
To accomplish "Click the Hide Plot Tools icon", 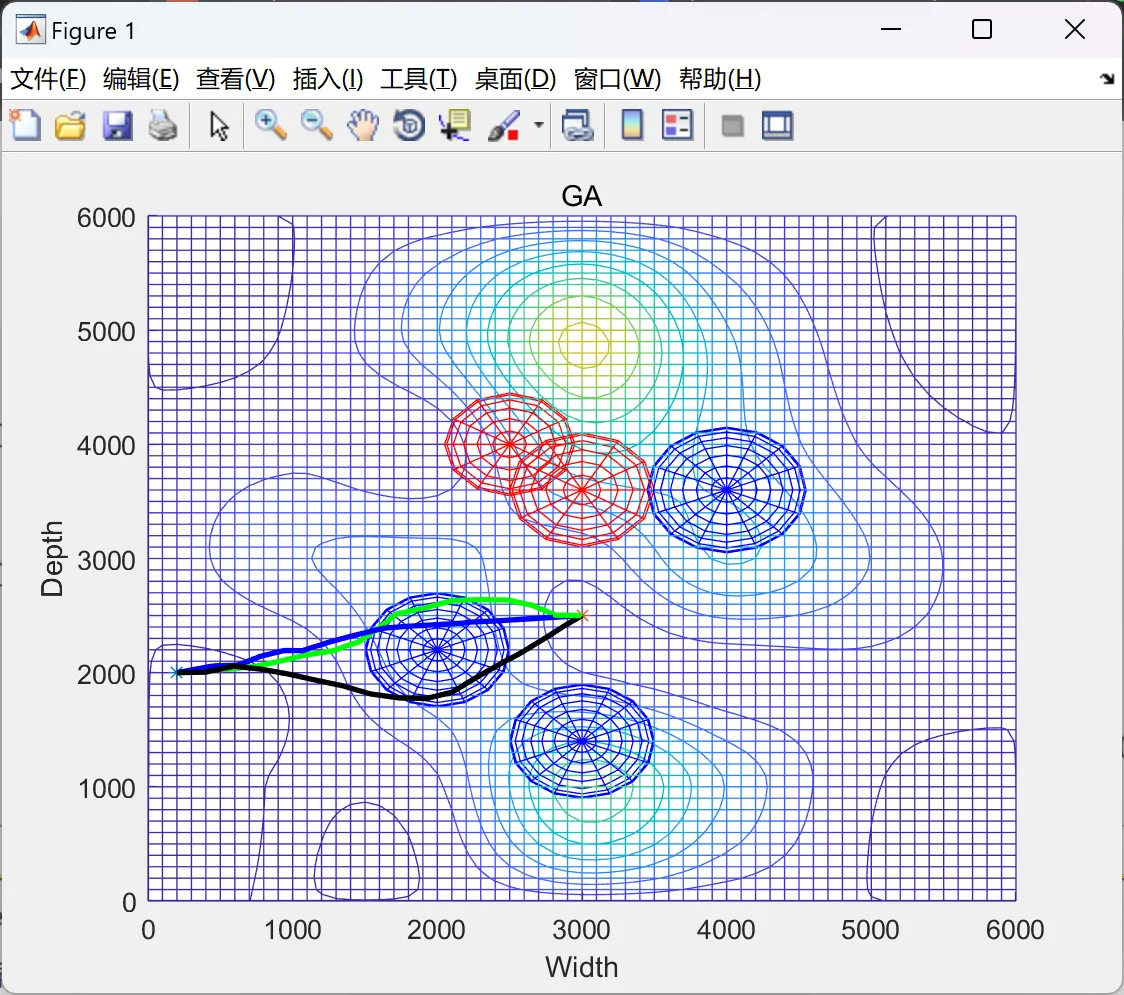I will (x=732, y=127).
